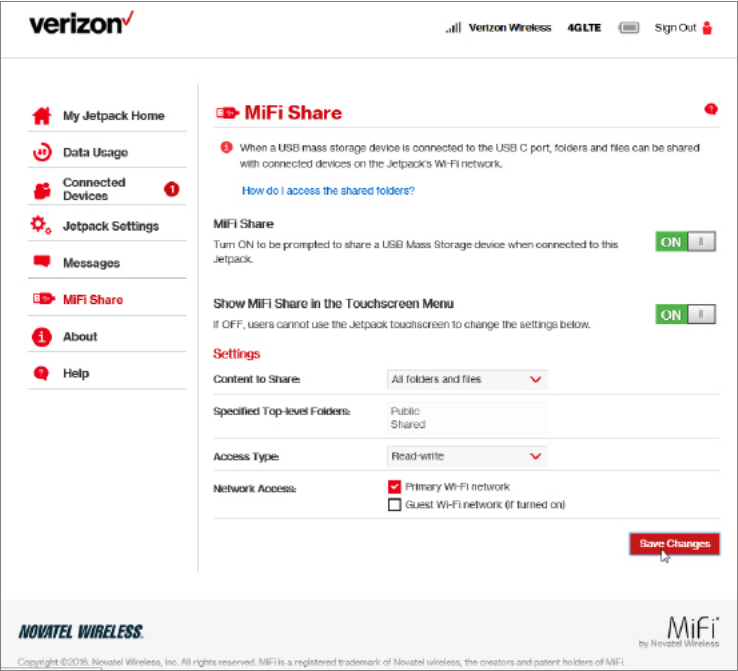This screenshot has width=738, height=671.
Task: Click the Save Changes button
Action: click(x=674, y=544)
